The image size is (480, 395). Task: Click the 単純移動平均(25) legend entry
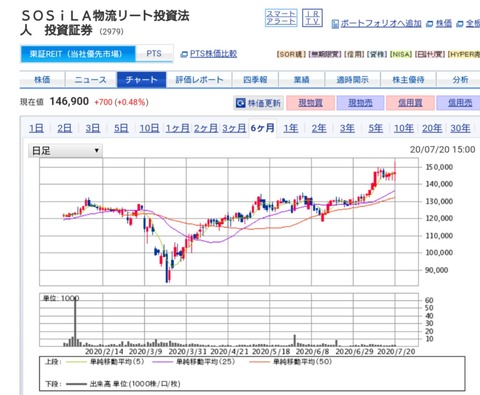coord(205,362)
